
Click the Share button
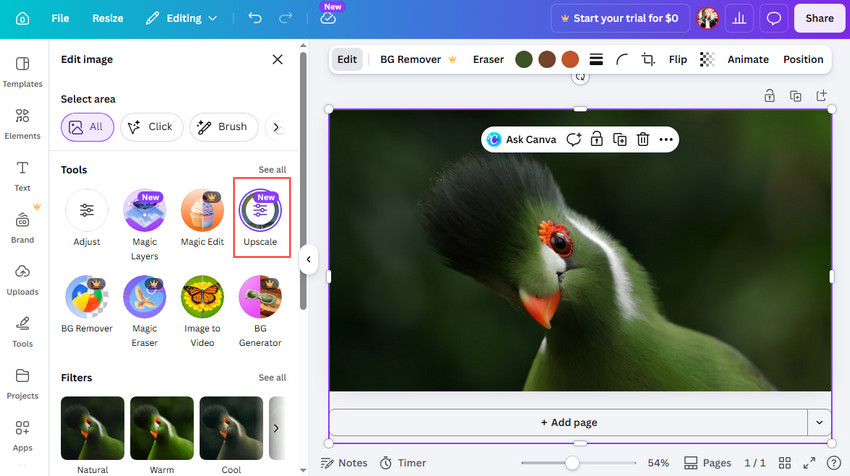point(819,18)
